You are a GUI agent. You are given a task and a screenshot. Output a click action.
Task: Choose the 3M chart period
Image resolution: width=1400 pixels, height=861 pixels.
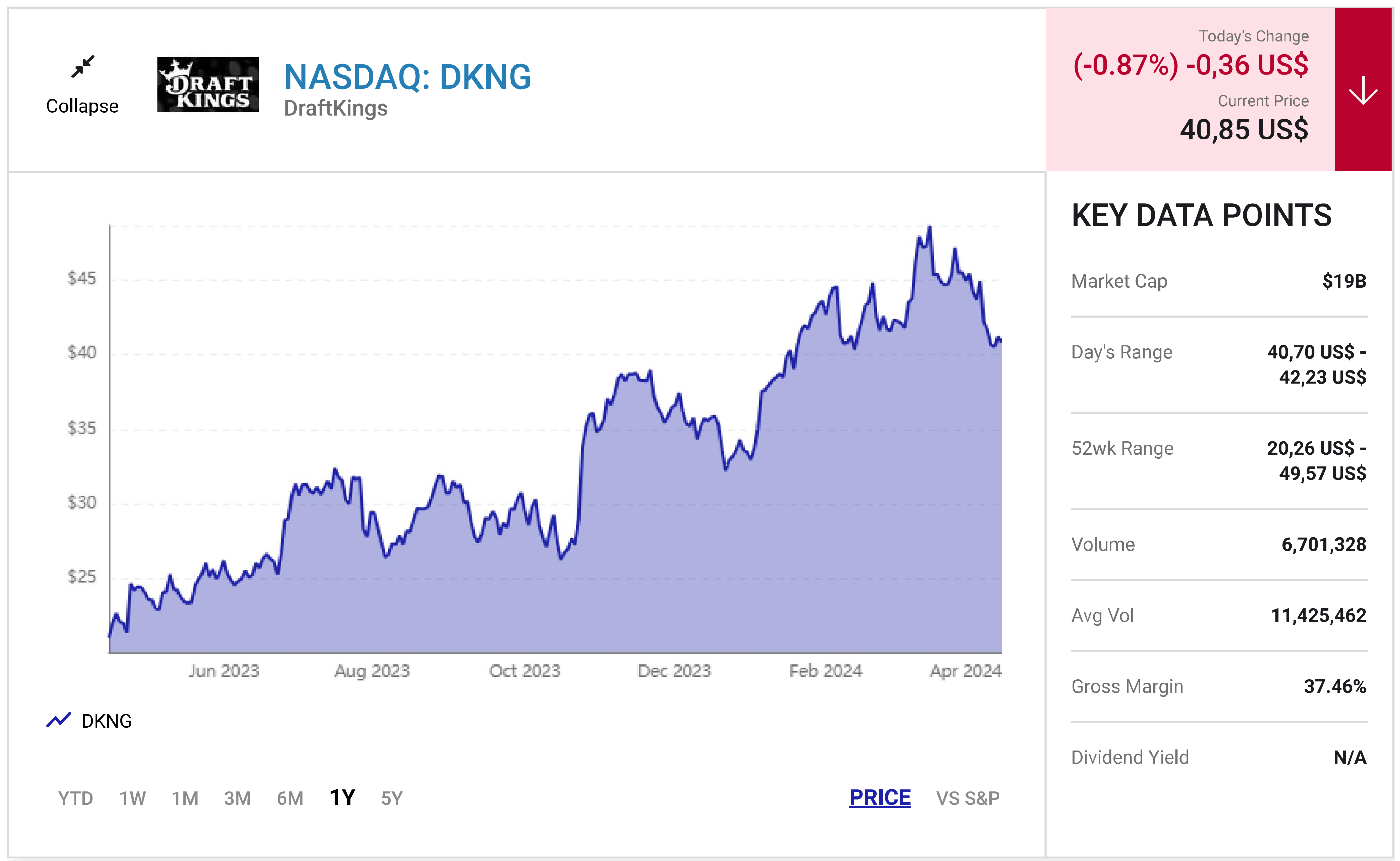[x=237, y=798]
